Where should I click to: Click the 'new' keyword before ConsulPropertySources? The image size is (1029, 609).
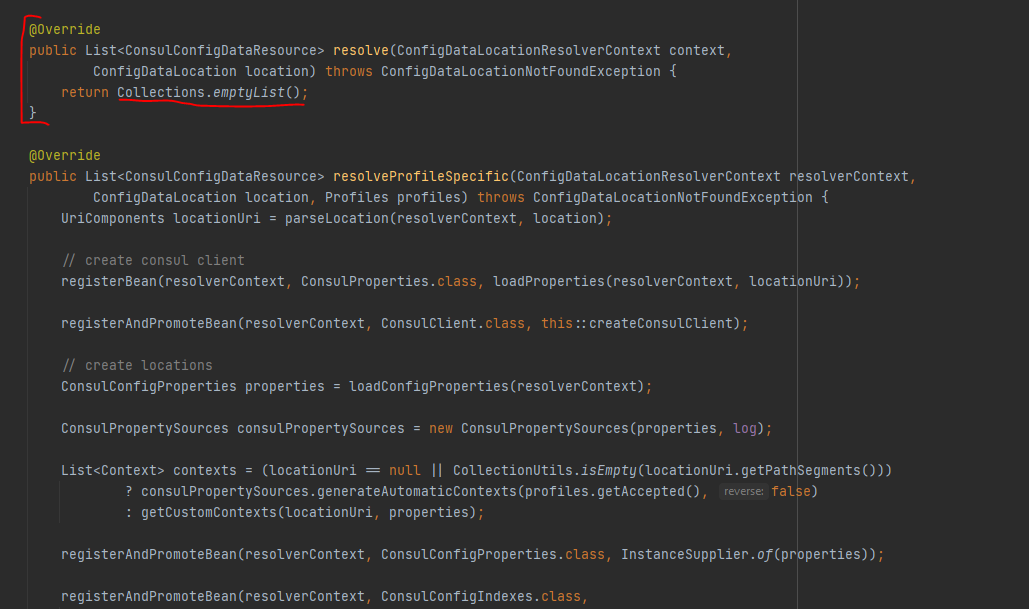[441, 429]
